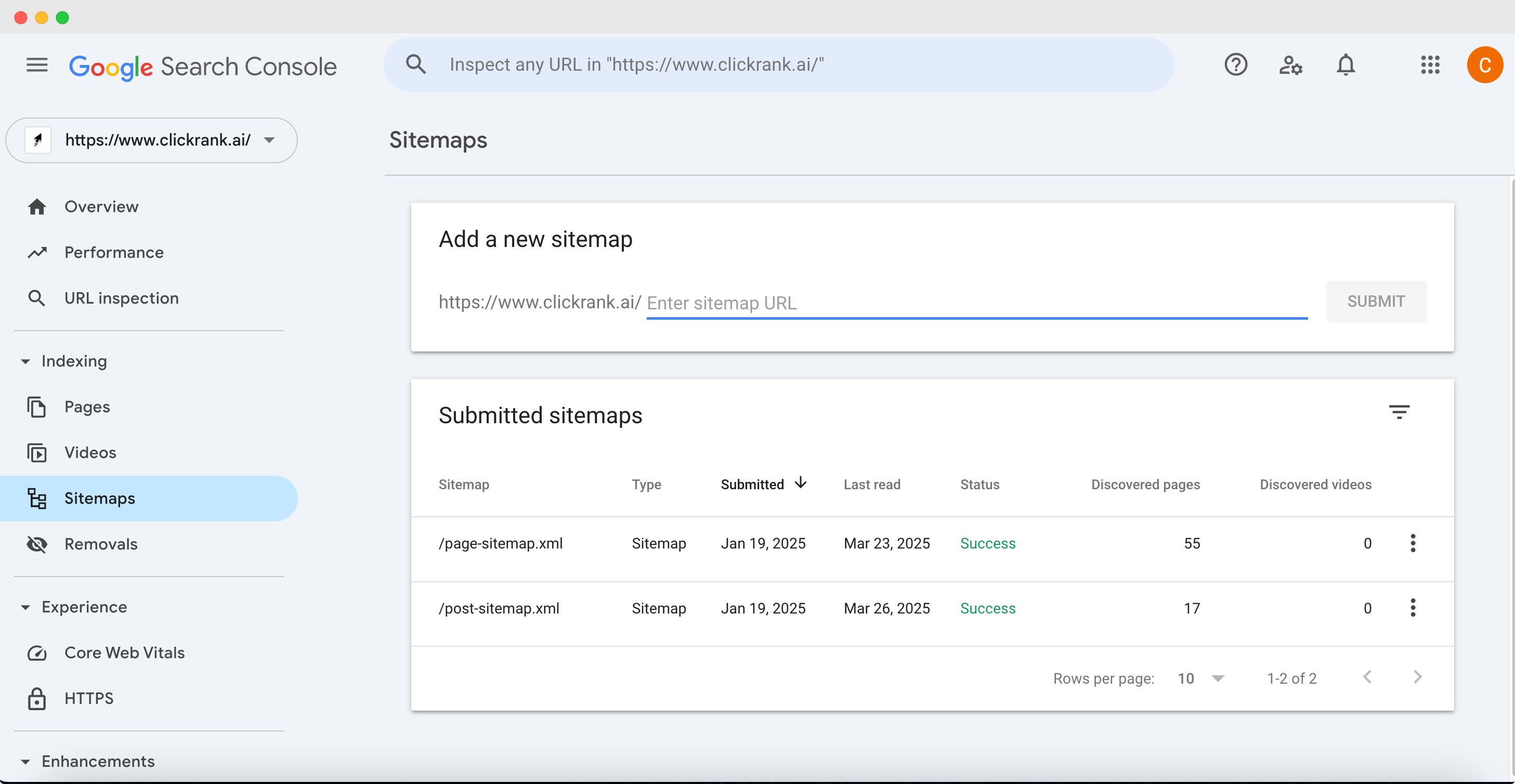The height and width of the screenshot is (784, 1515).
Task: Open more options for post-sitemap.xml
Action: (x=1413, y=608)
